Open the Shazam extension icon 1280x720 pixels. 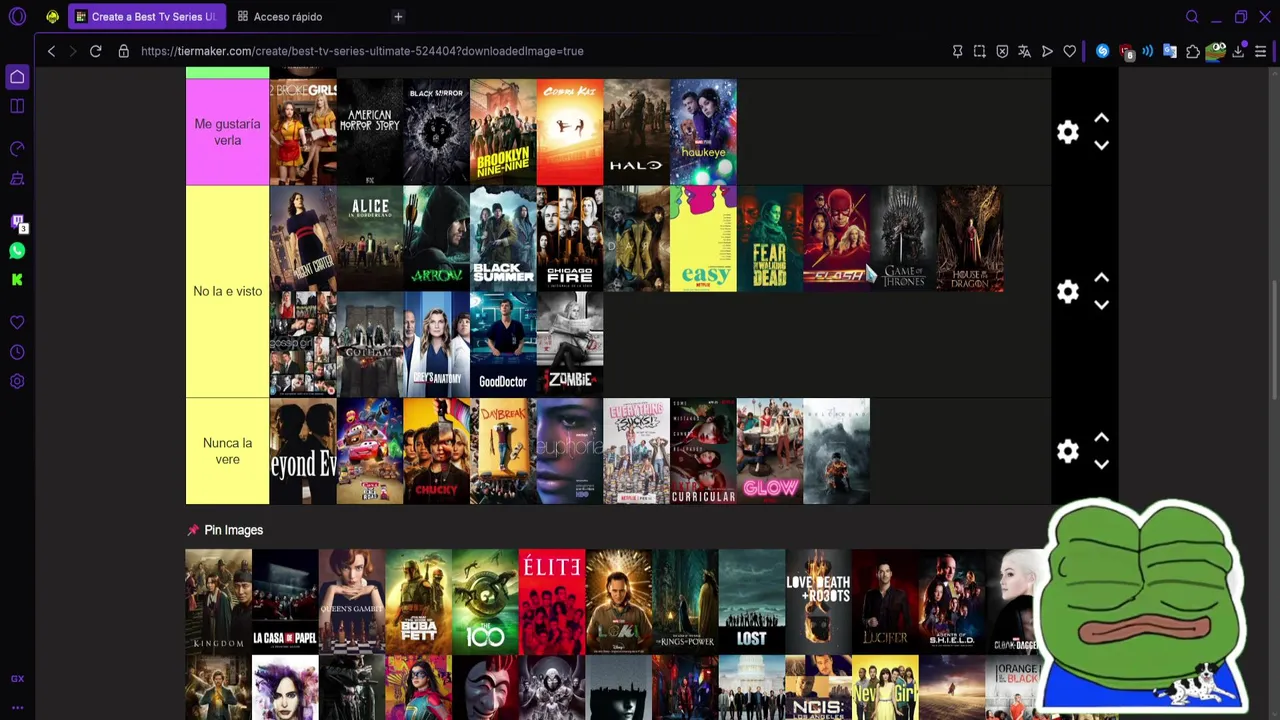(x=1102, y=51)
